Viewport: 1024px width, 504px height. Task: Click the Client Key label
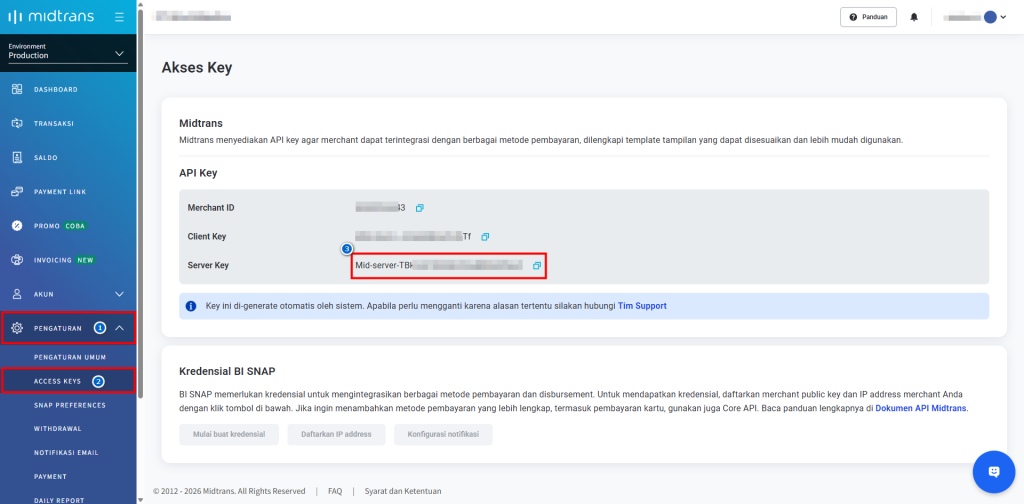point(207,236)
